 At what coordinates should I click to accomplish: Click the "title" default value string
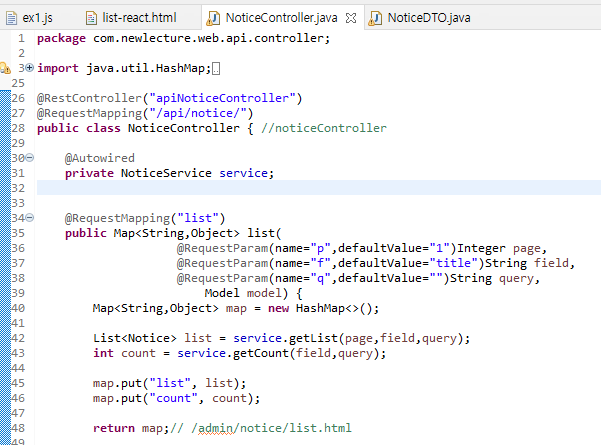point(454,263)
